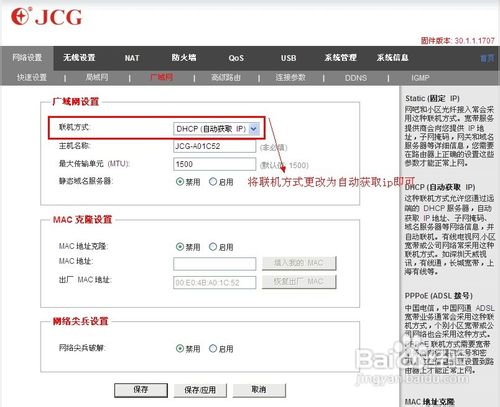Click the PPPoE (ADSL 拨号) help heading
This screenshot has height=407, width=500.
coord(438,296)
